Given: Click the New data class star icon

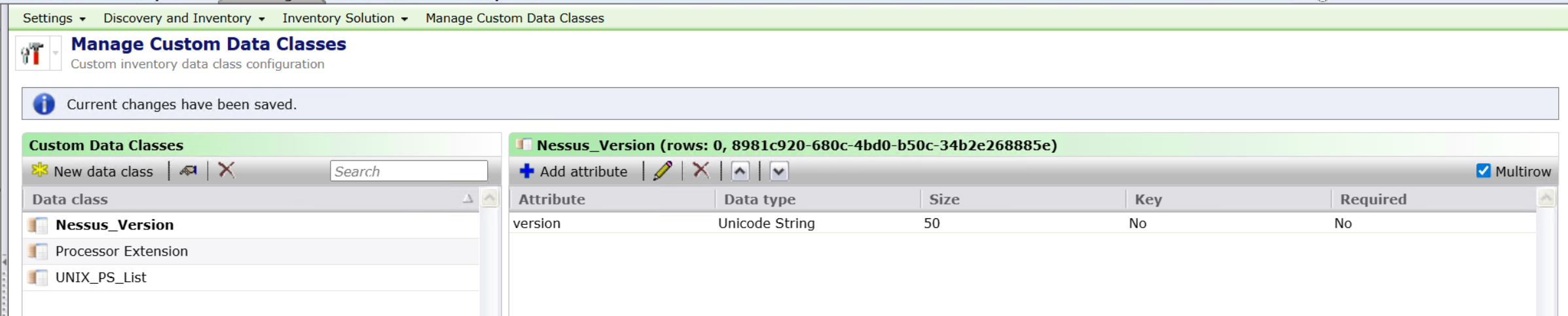Looking at the screenshot, I should pos(40,170).
